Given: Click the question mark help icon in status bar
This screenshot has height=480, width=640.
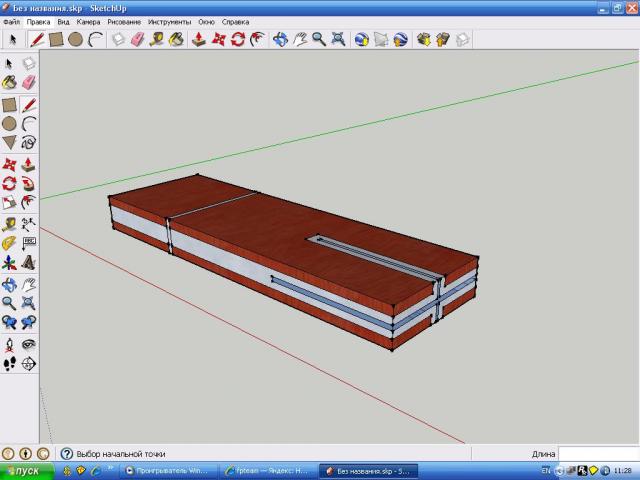Looking at the screenshot, I should coord(66,453).
